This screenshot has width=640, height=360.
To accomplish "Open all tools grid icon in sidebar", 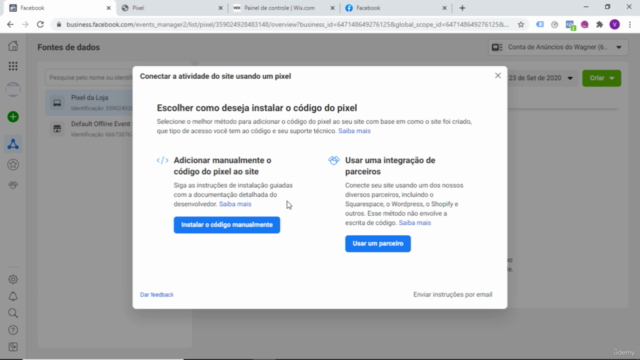I will coord(13,66).
